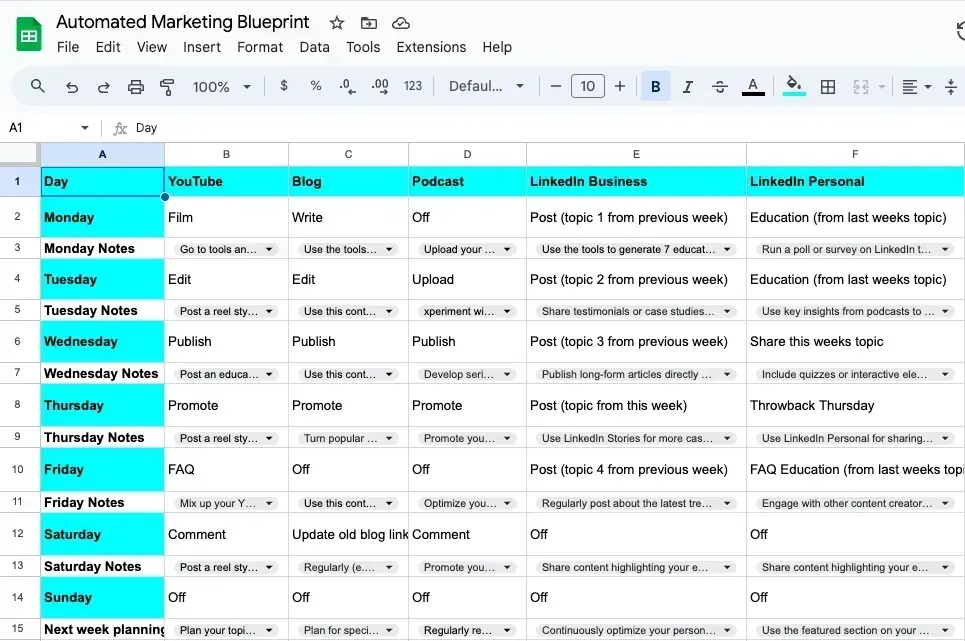The height and width of the screenshot is (641, 965).
Task: Select Share this weeks topic cell
Action: point(855,341)
